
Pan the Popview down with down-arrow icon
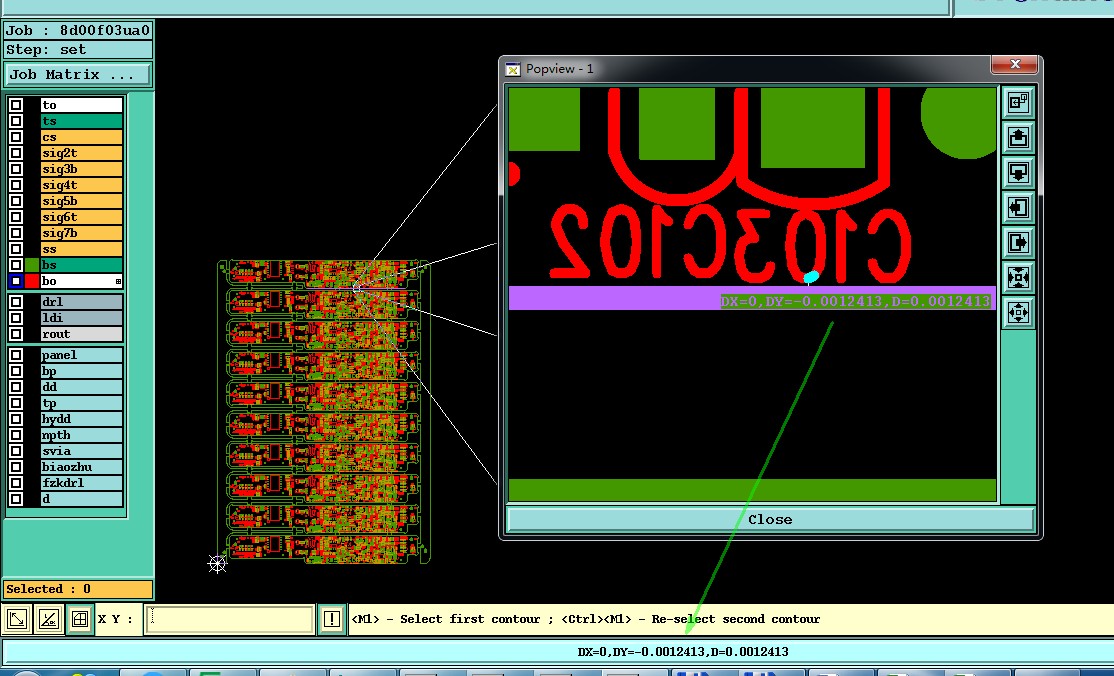coord(1018,173)
